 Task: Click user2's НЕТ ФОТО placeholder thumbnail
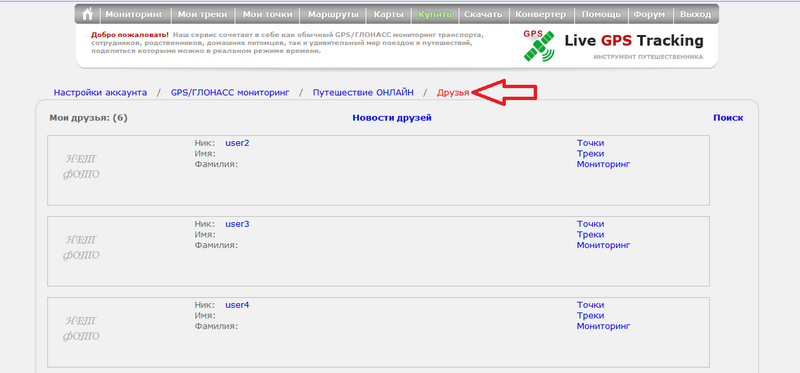(x=82, y=166)
